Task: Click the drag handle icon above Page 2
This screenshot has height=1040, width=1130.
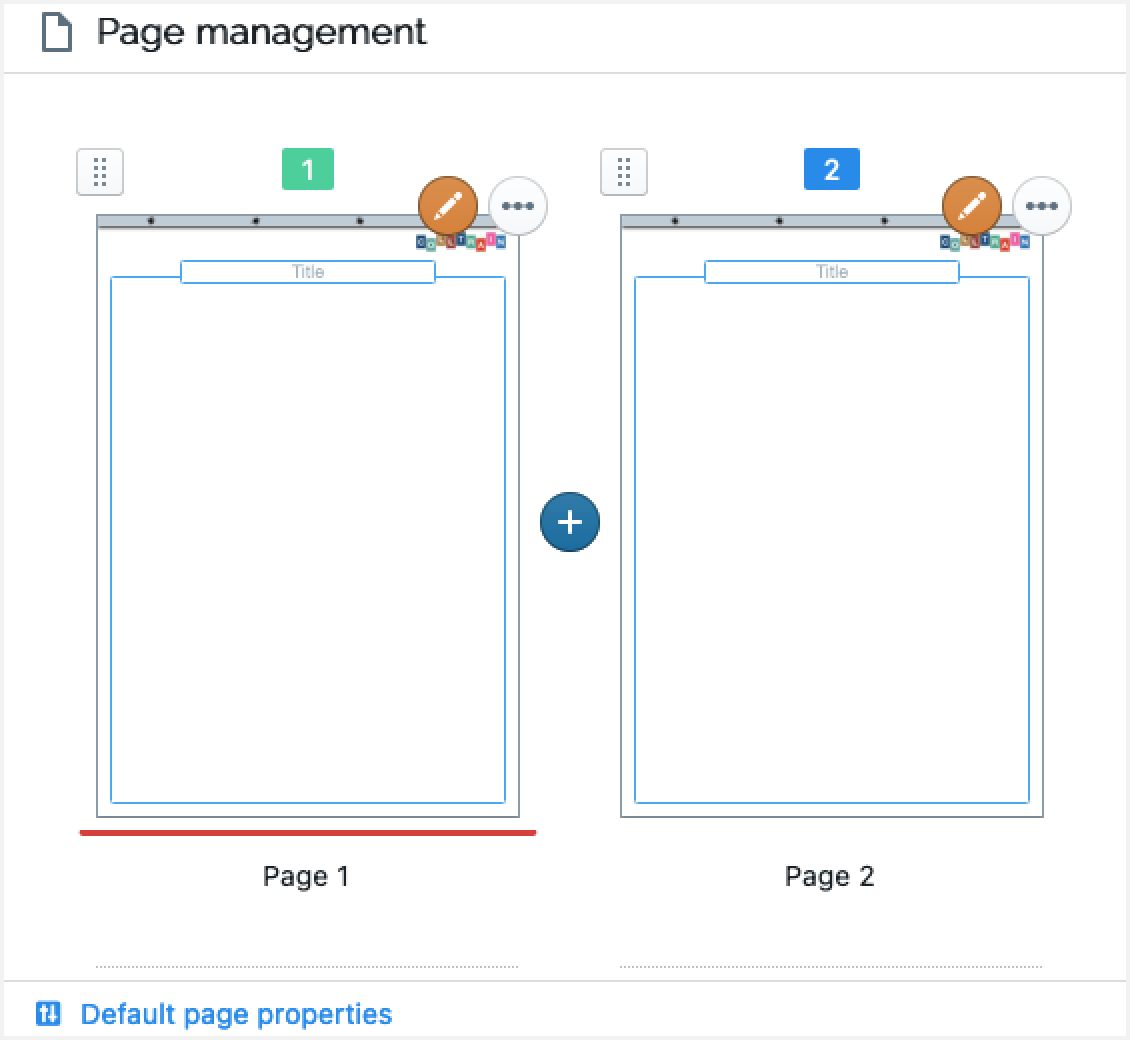Action: click(623, 172)
